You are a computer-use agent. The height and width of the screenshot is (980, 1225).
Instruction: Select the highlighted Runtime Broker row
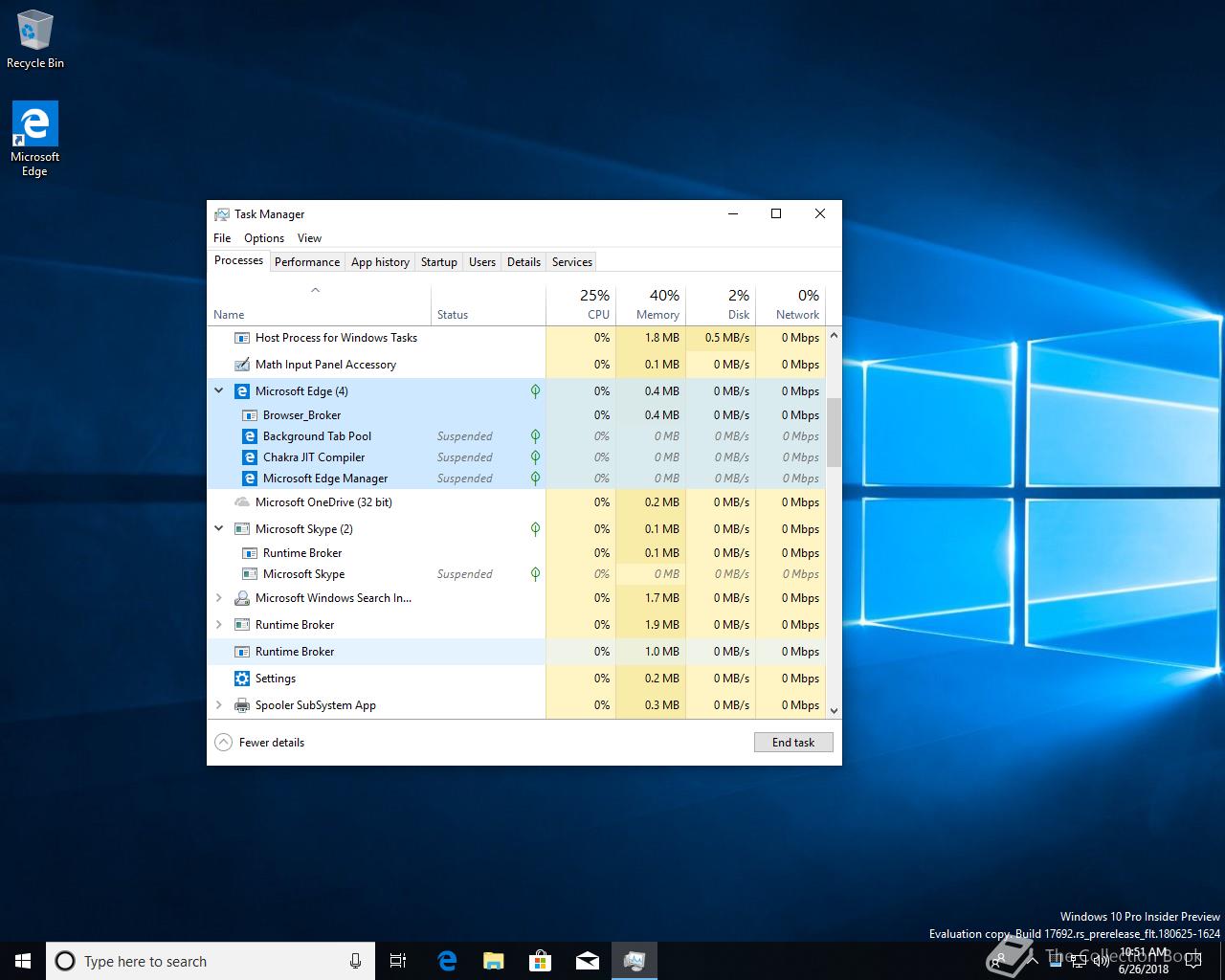pos(517,652)
